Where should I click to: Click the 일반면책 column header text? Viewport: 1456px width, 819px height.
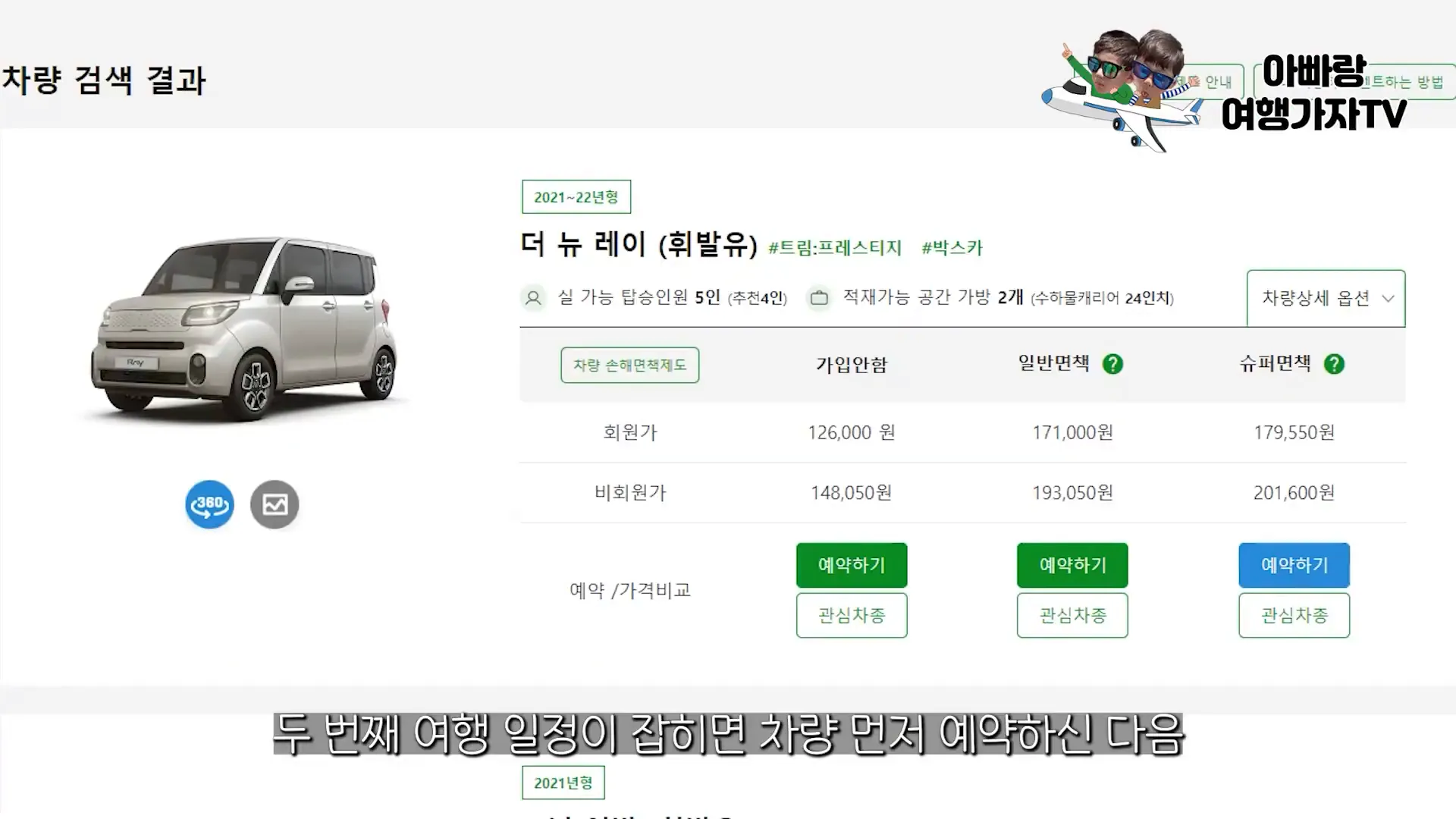(x=1053, y=363)
